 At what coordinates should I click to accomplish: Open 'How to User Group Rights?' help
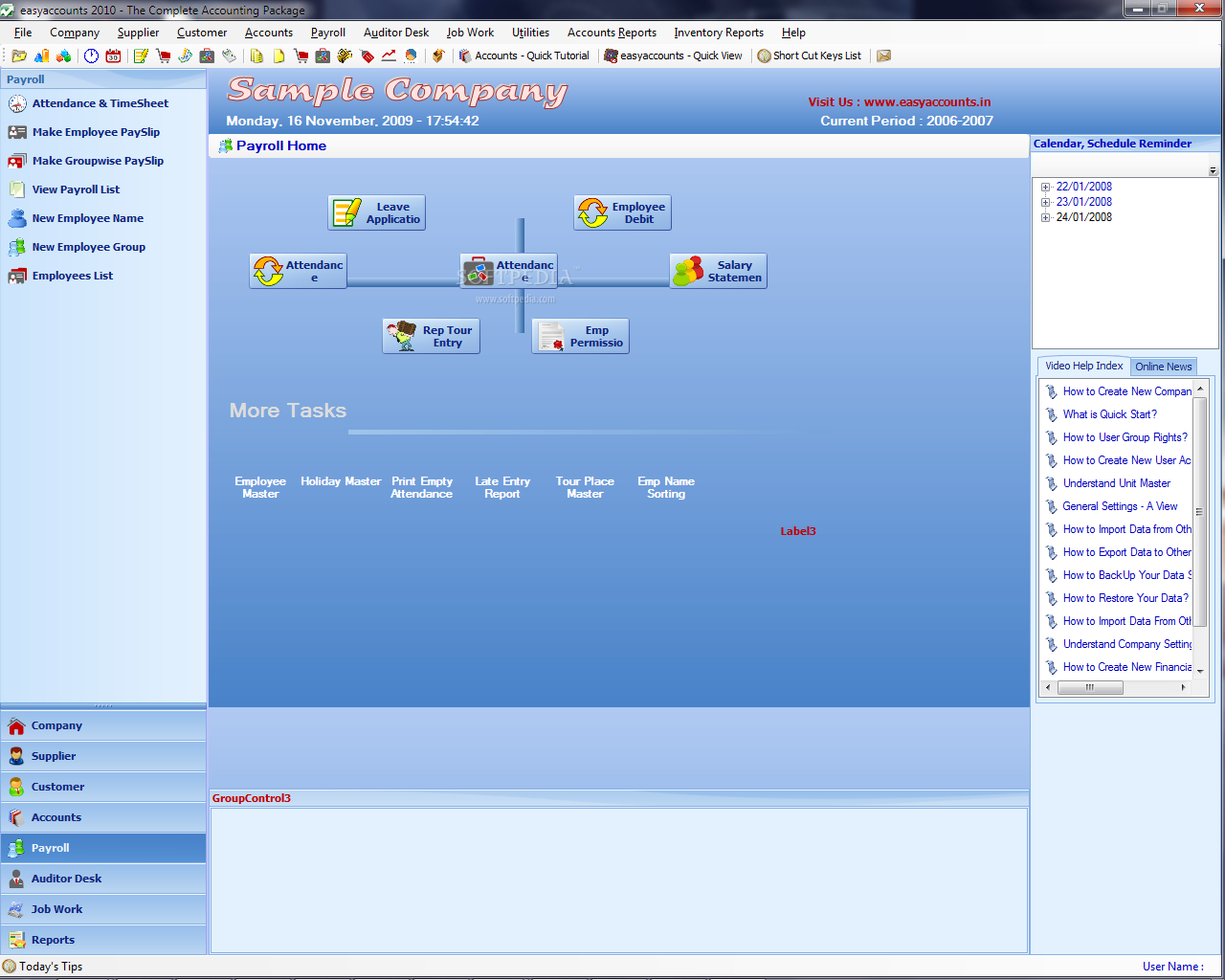[x=1125, y=437]
